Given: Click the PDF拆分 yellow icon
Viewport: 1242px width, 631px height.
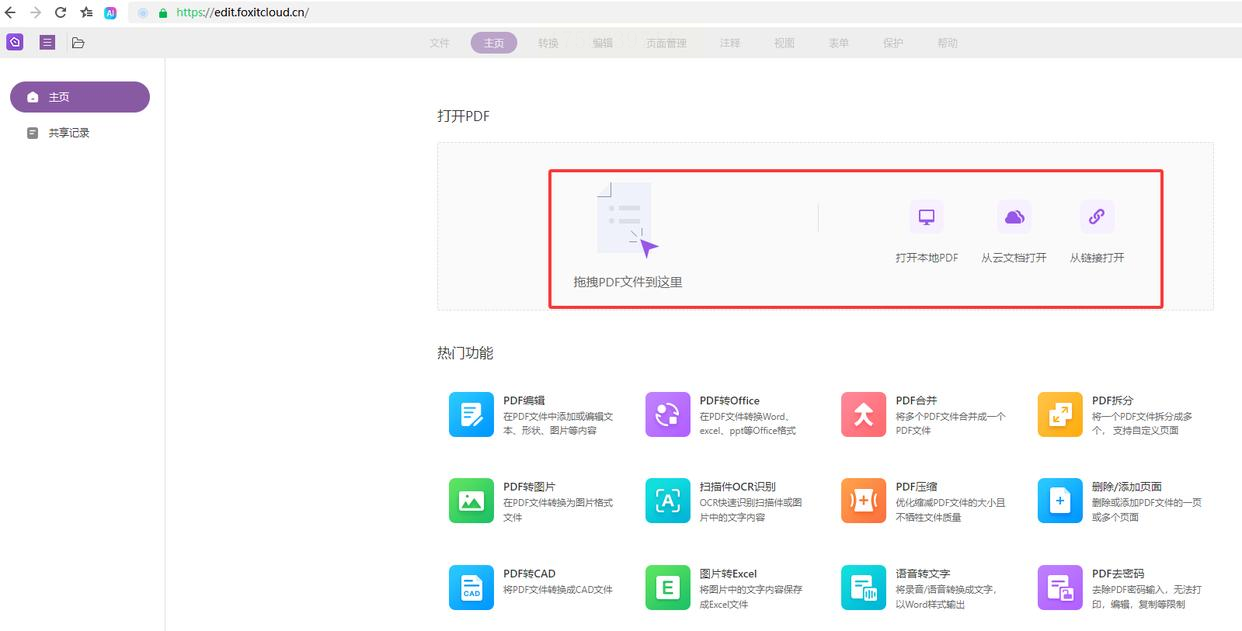Looking at the screenshot, I should click(x=1060, y=414).
